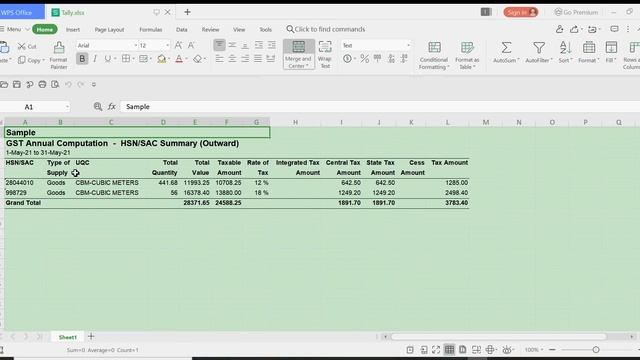Click the Format cells icon
The width and height of the screenshot is (640, 360).
click(589, 48)
